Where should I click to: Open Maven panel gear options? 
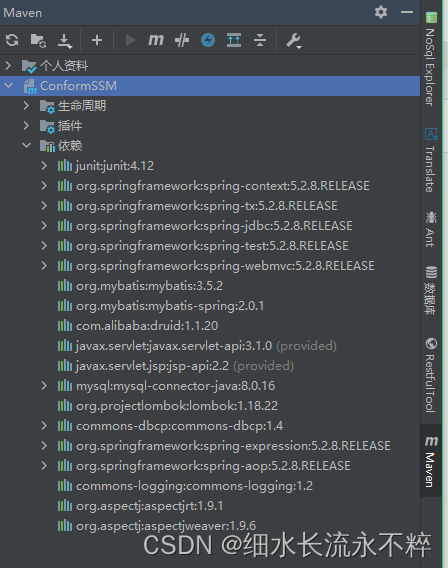(x=381, y=12)
